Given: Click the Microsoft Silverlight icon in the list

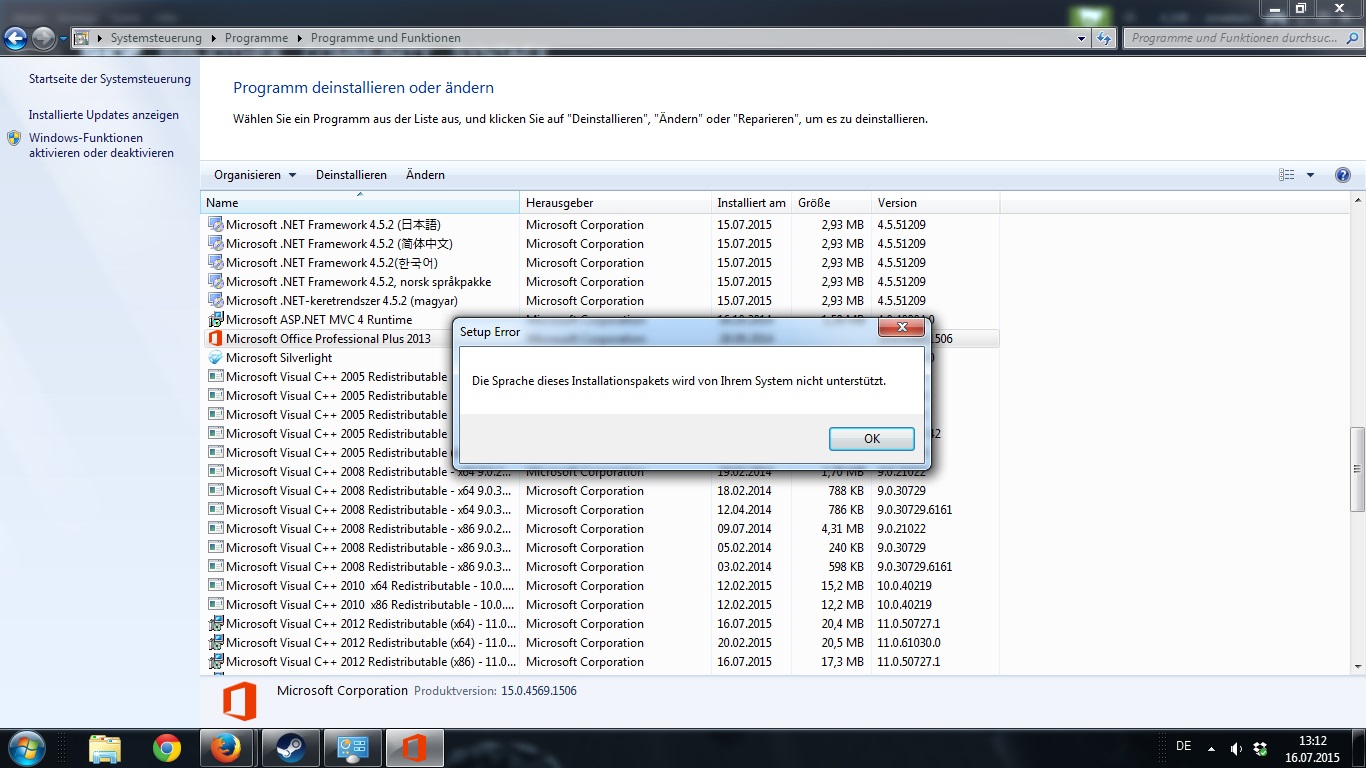Looking at the screenshot, I should (215, 358).
